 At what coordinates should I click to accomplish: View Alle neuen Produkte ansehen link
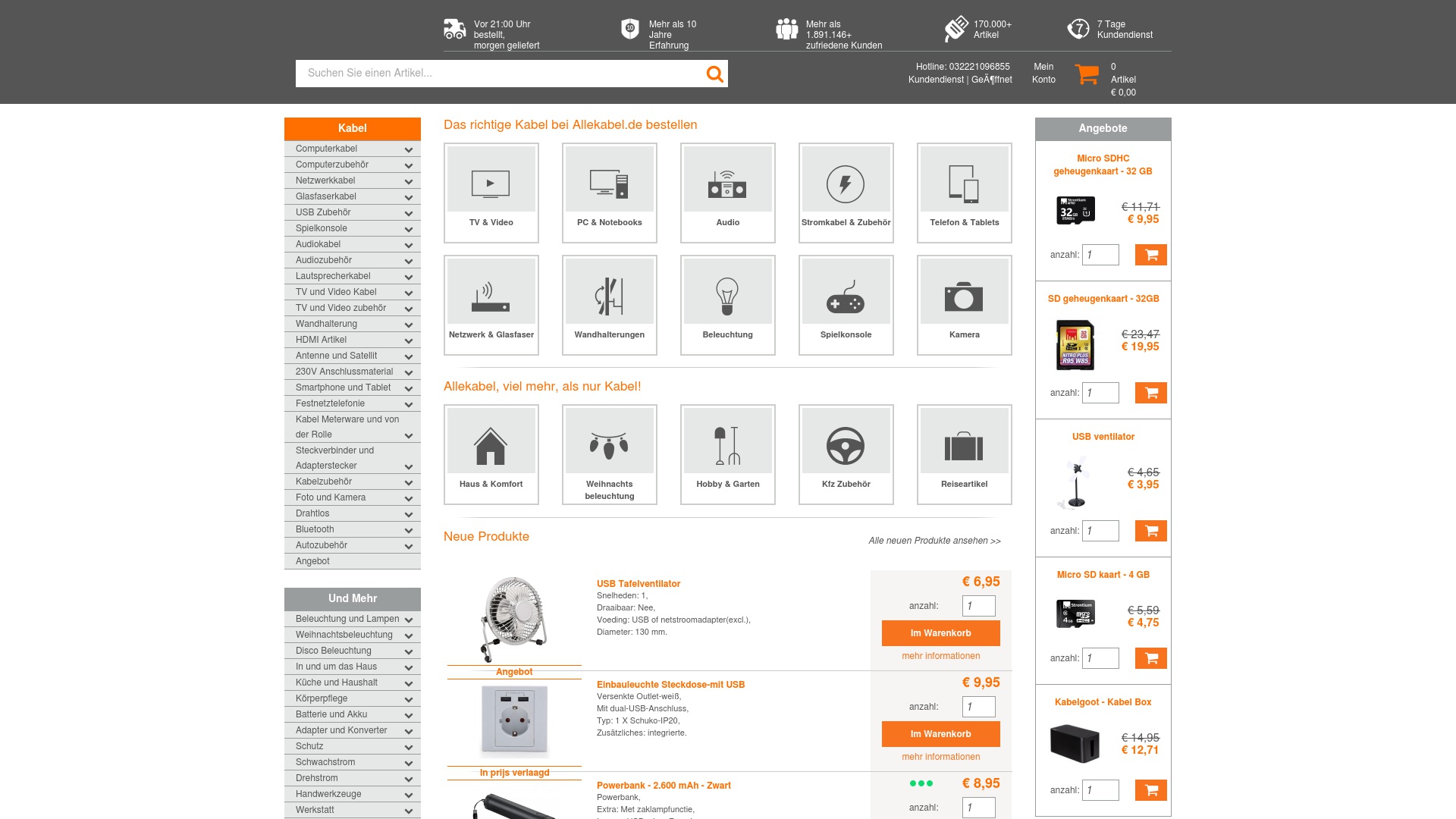click(934, 541)
